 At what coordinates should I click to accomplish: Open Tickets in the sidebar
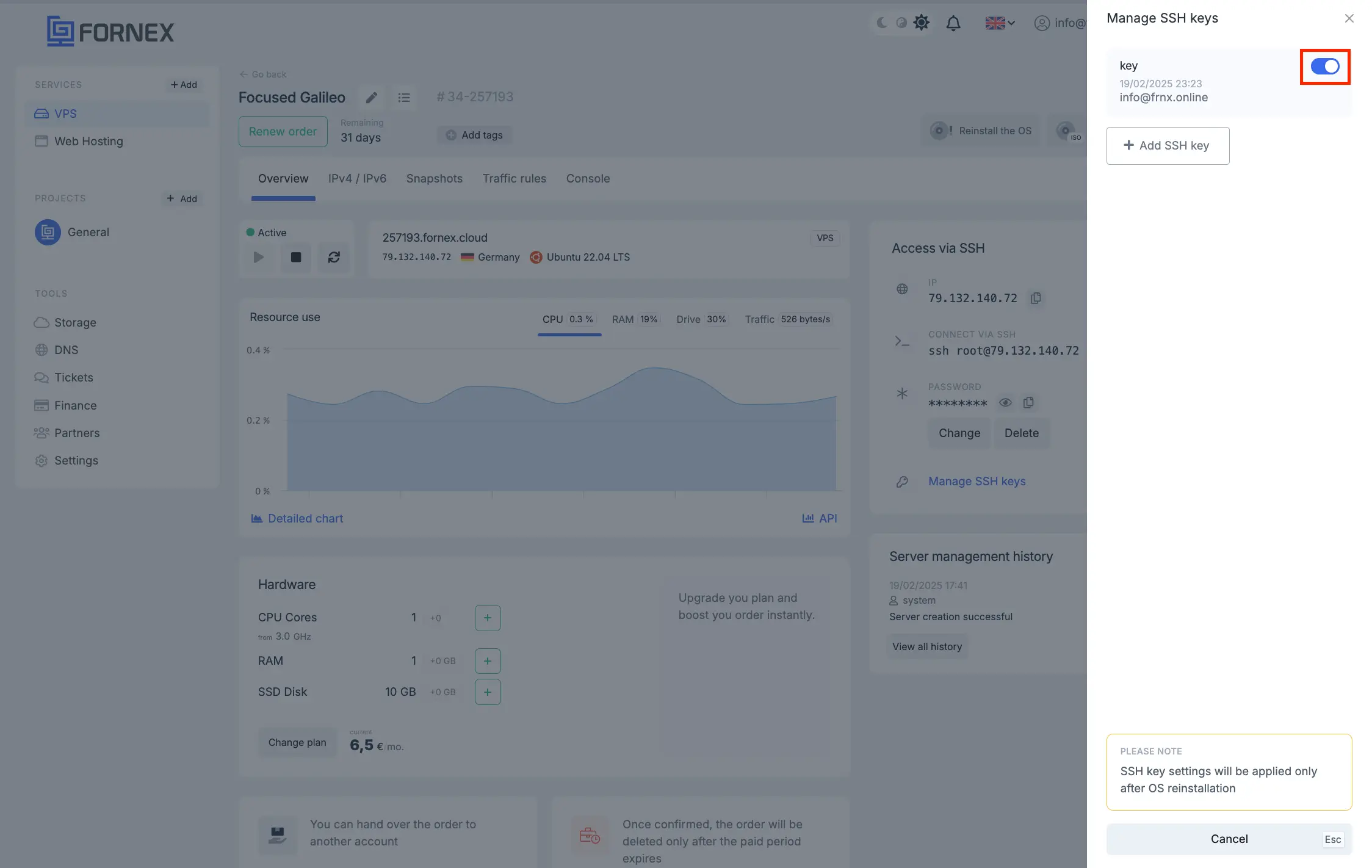click(63, 377)
